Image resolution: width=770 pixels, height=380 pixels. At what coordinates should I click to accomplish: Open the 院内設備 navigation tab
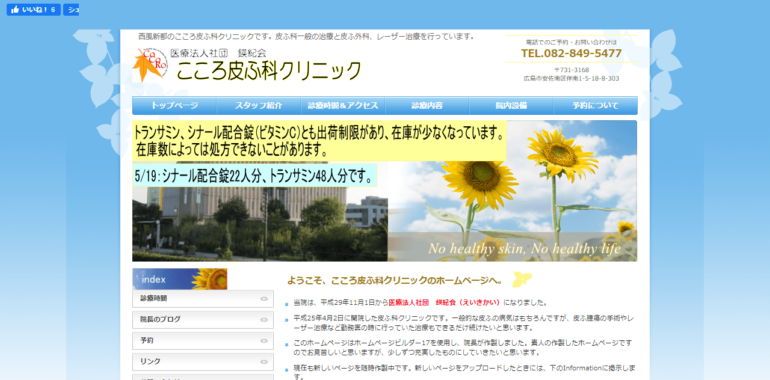[511, 106]
